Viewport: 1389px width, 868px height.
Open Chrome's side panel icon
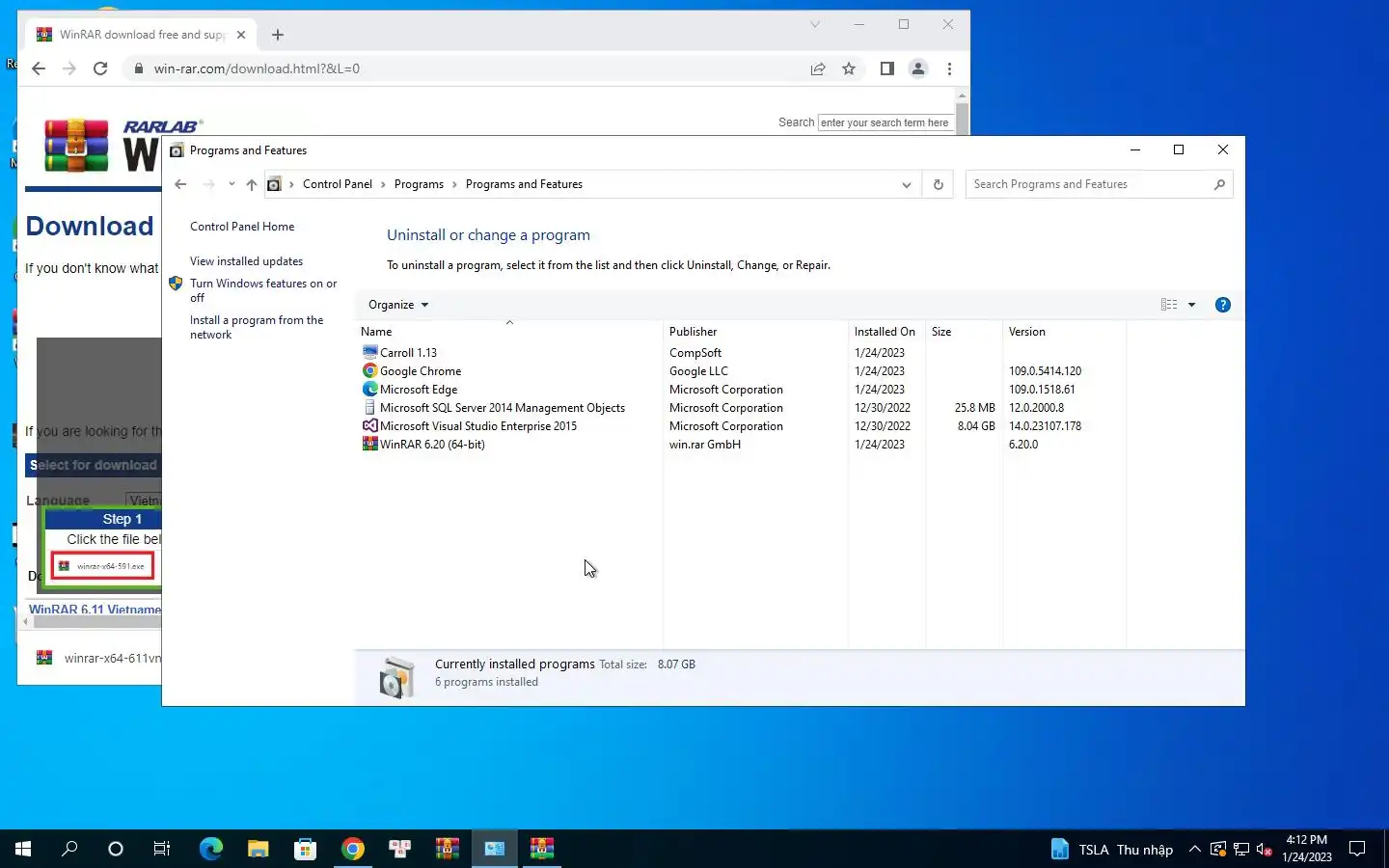click(x=887, y=68)
